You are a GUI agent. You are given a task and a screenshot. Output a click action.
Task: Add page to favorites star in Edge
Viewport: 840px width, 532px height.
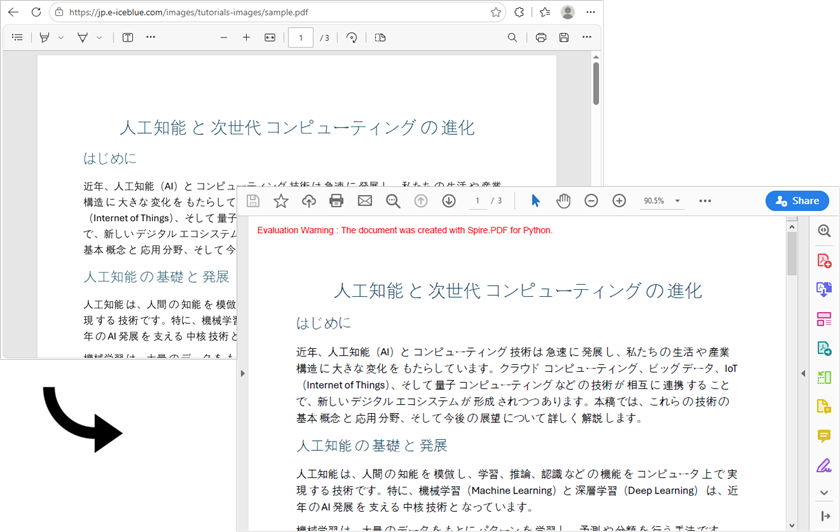[496, 12]
